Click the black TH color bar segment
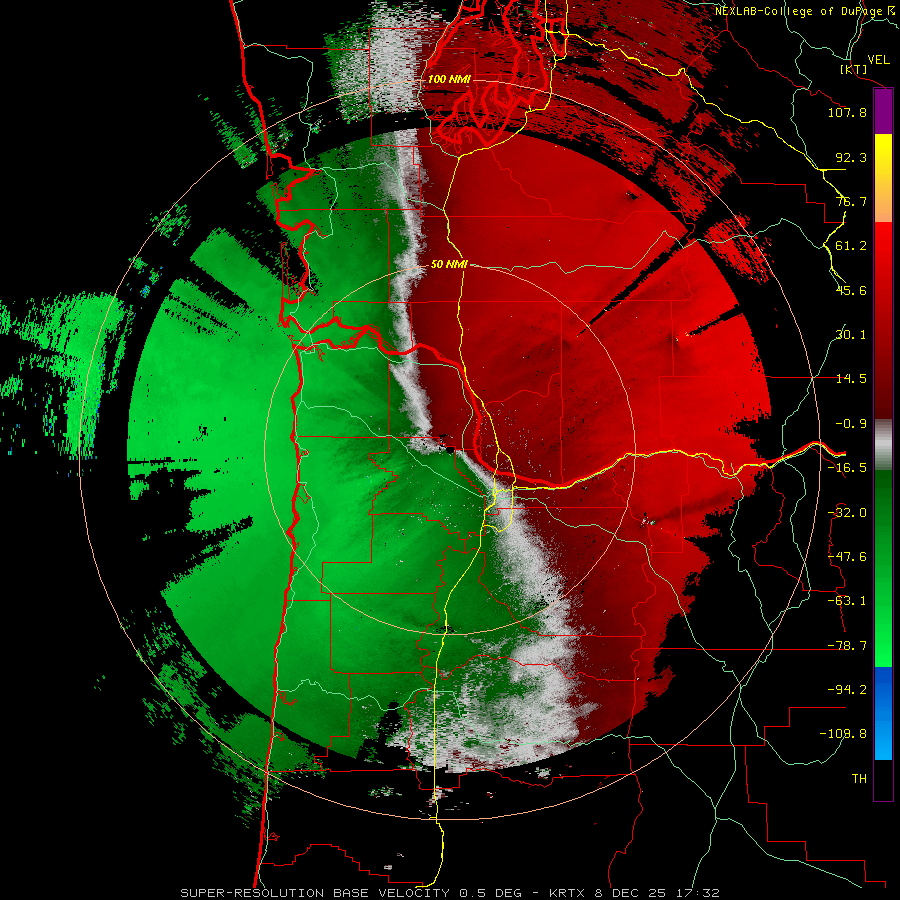The width and height of the screenshot is (900, 900). coord(883,779)
